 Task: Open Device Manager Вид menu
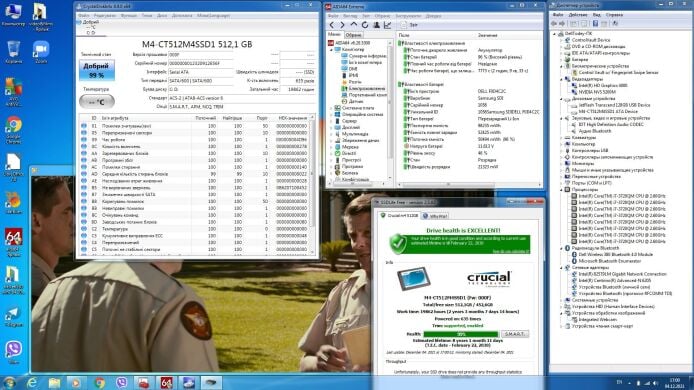tap(597, 15)
